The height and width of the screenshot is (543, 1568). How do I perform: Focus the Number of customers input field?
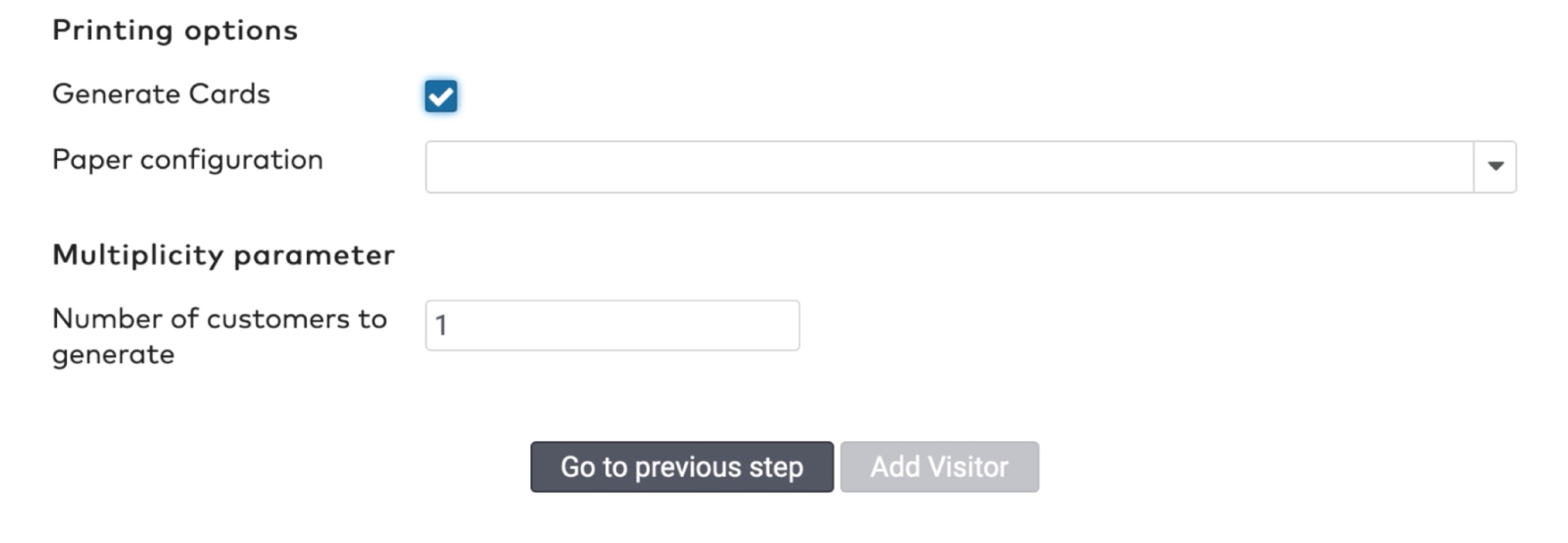tap(612, 325)
